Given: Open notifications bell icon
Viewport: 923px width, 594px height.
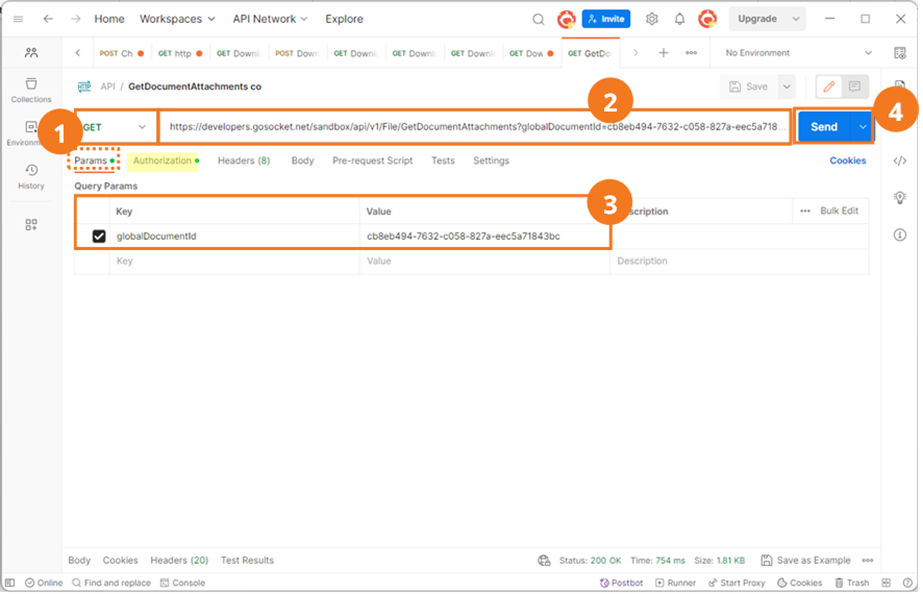Looking at the screenshot, I should (679, 19).
